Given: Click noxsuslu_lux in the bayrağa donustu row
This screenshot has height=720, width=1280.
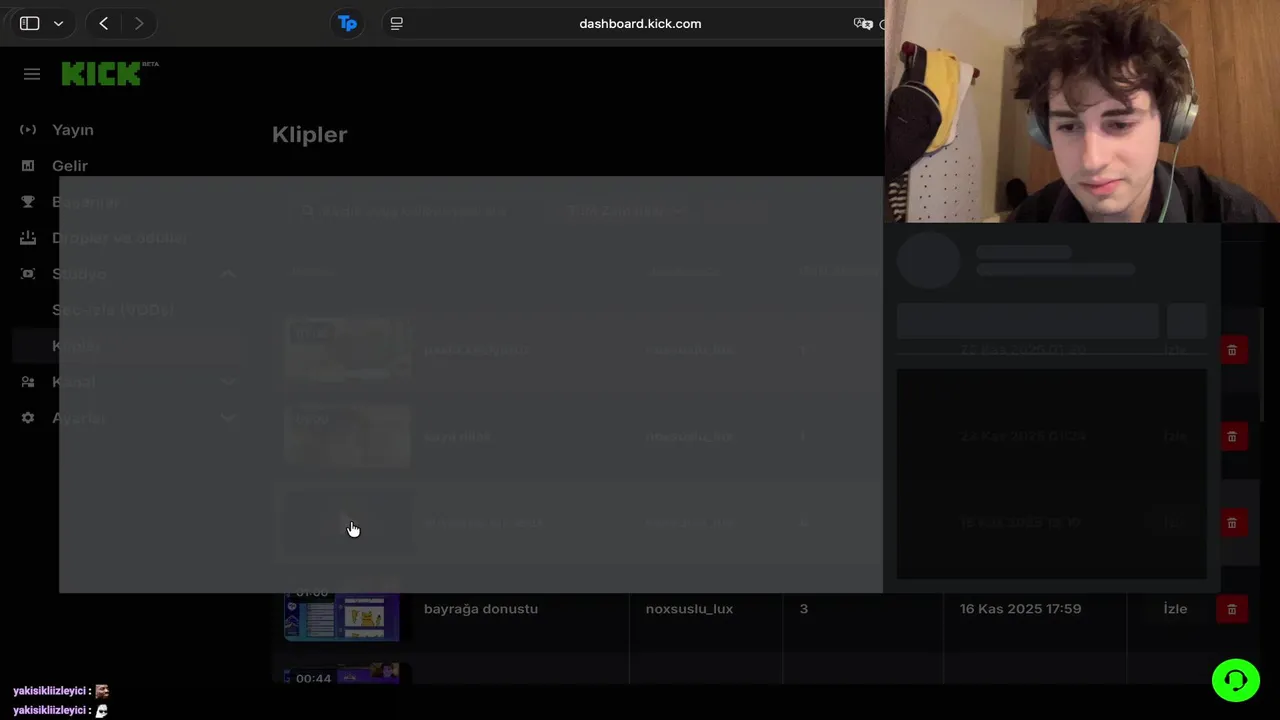Looking at the screenshot, I should [689, 609].
